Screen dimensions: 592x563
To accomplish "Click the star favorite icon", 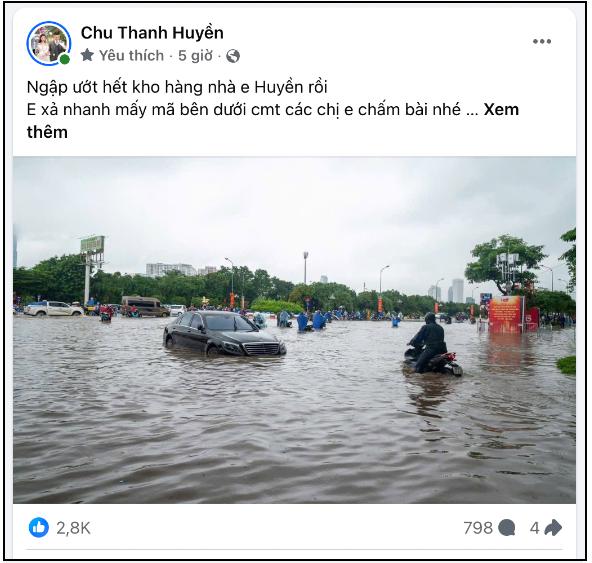I will [87, 56].
